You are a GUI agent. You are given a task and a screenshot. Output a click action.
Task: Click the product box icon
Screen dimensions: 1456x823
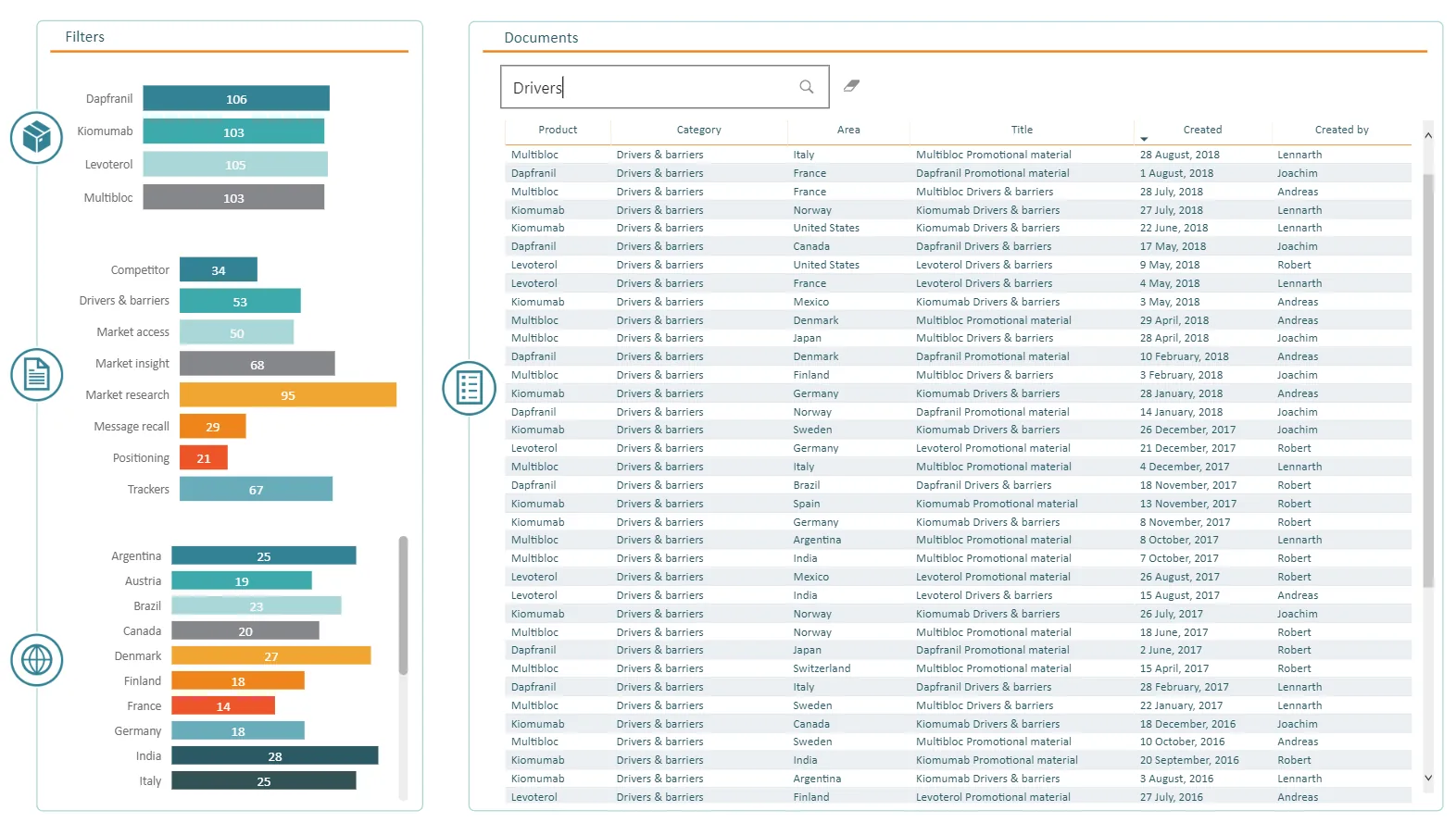click(36, 137)
